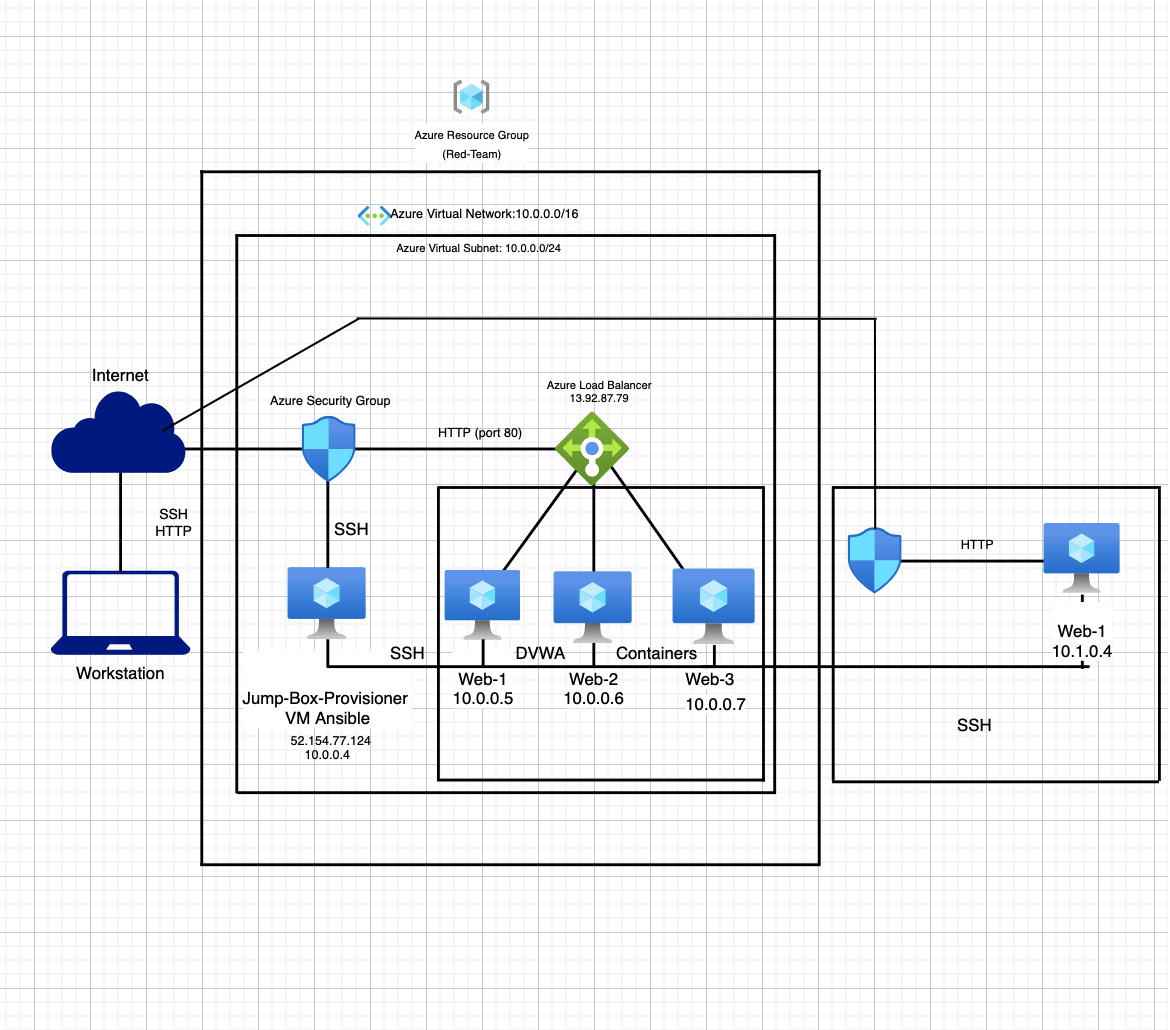Click the 'Web-2 10.0.0.6' label
Image resolution: width=1170 pixels, height=1030 pixels.
click(x=593, y=689)
